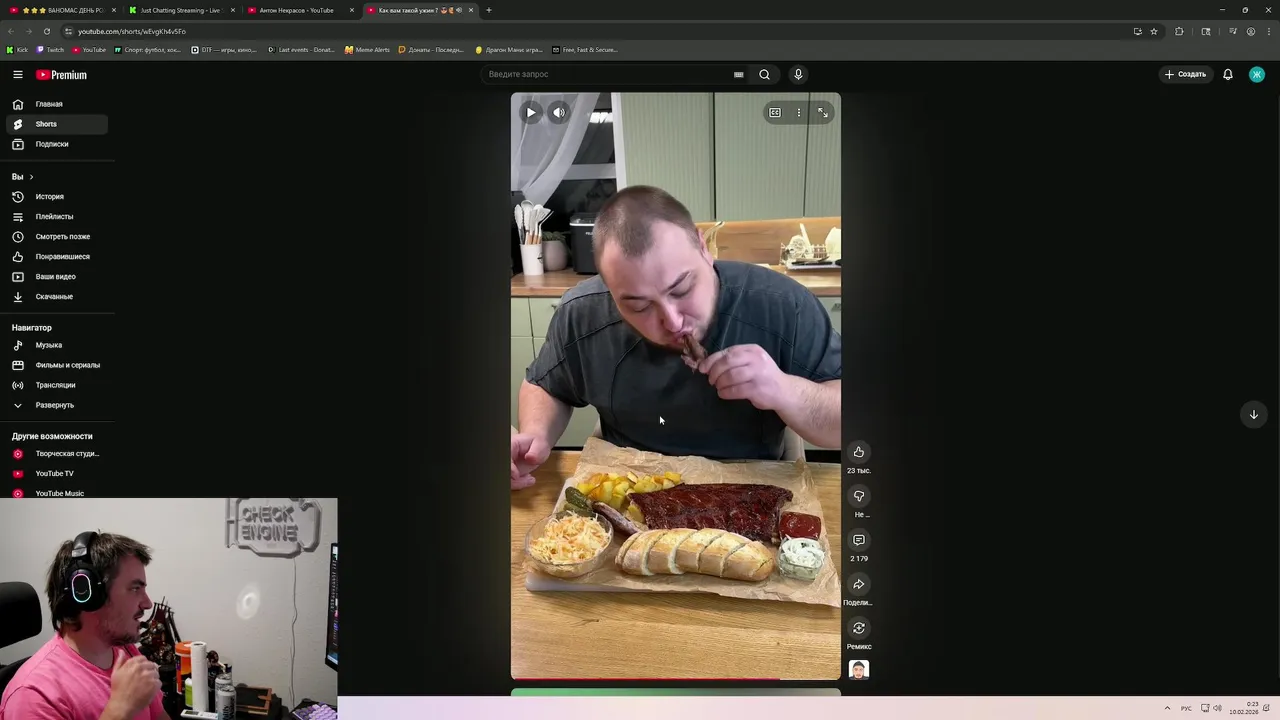Open Понравившиеся videos
1280x720 pixels.
coord(56,257)
